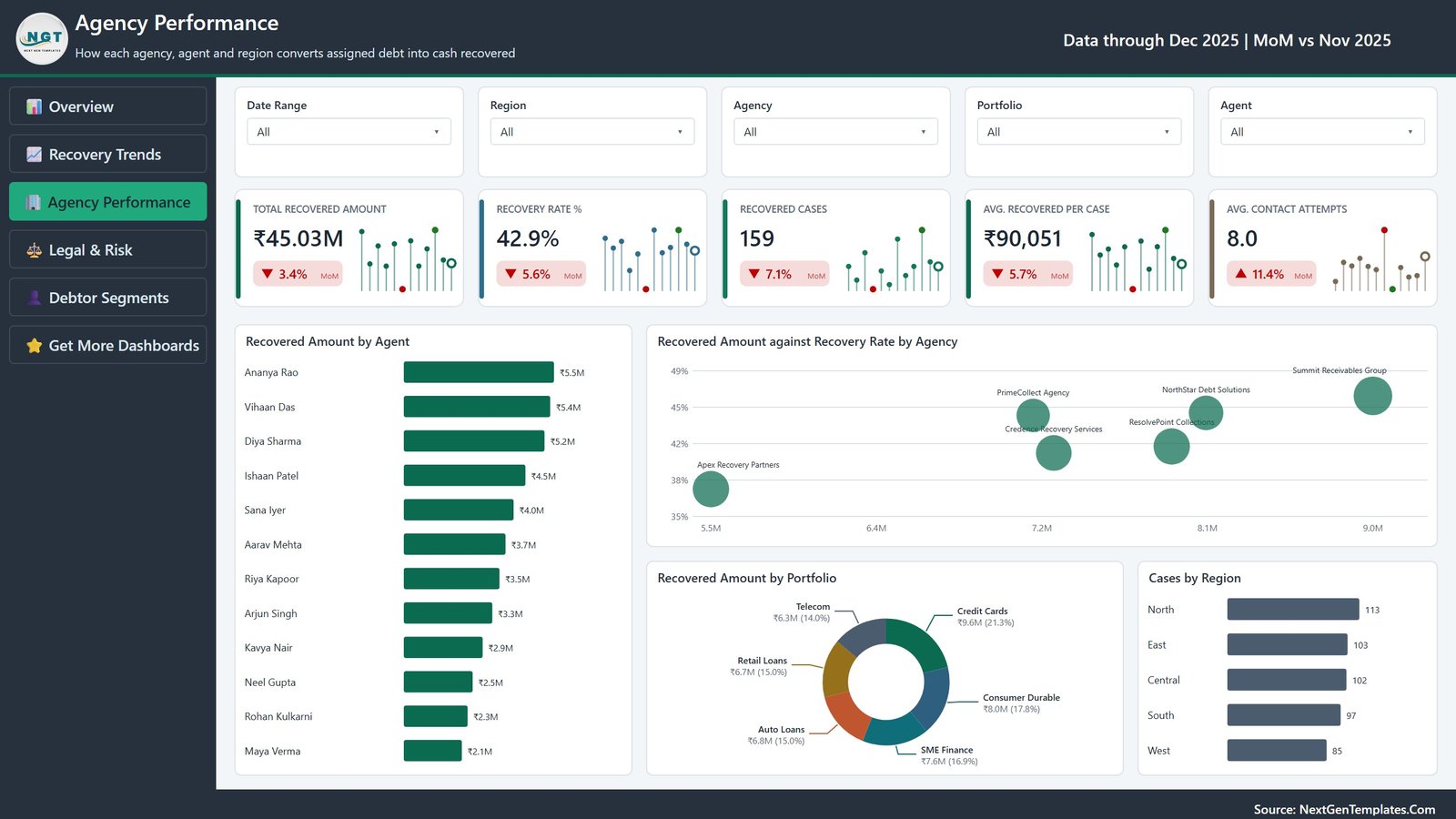Click the Source: NextGenTemplates.Com footer text

(x=1345, y=809)
